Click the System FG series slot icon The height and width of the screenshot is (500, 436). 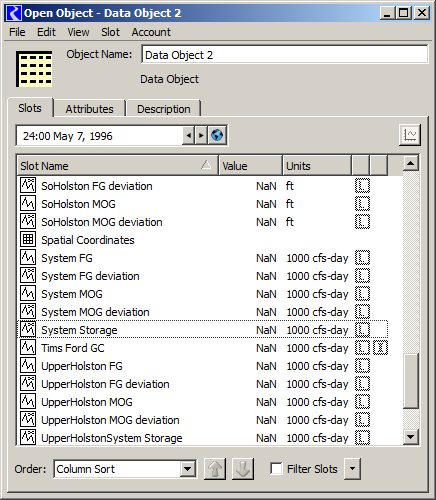click(x=28, y=257)
